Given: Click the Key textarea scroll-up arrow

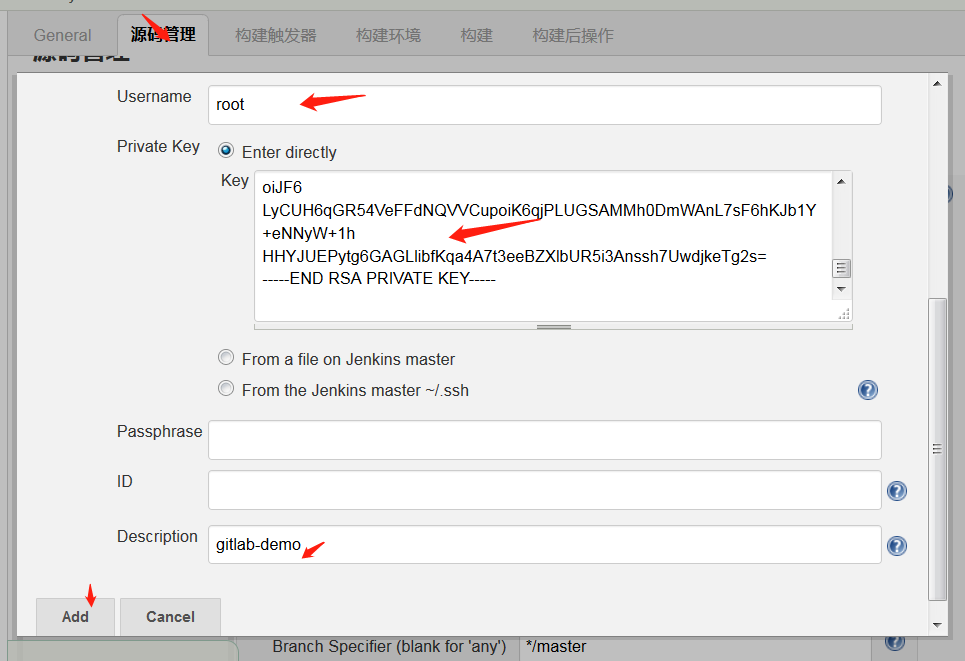Looking at the screenshot, I should [841, 181].
